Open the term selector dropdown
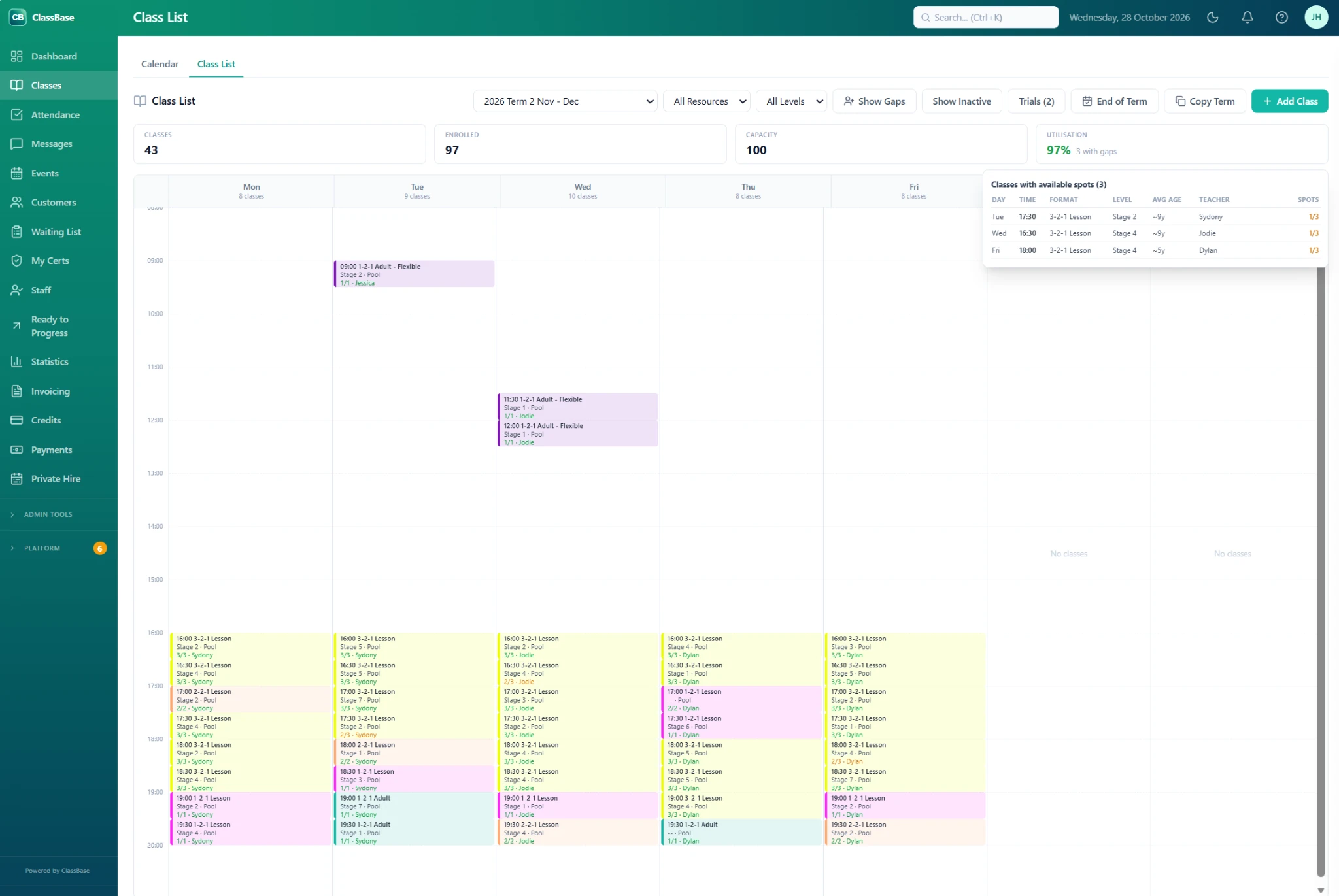Viewport: 1339px width, 896px height. pyautogui.click(x=565, y=101)
